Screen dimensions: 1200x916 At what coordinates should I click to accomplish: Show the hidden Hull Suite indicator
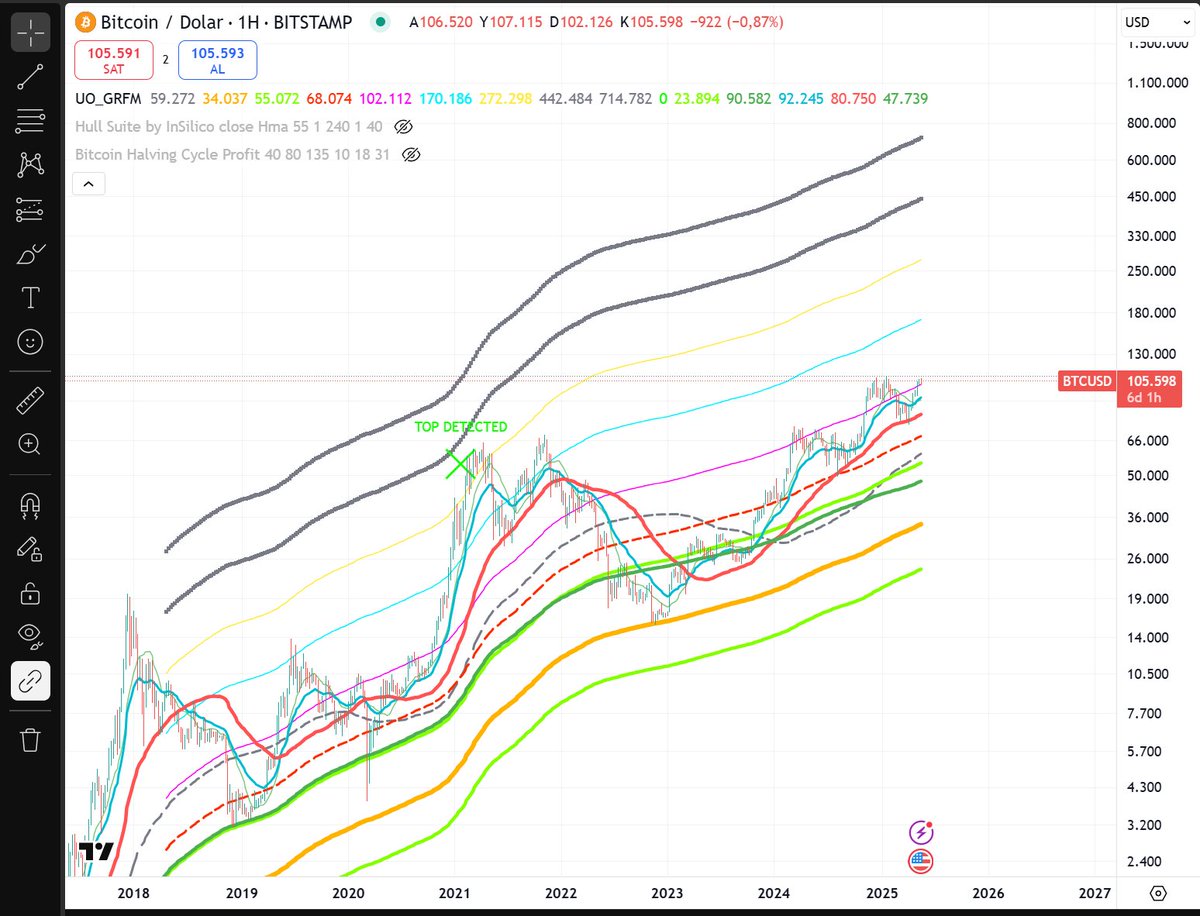coord(403,127)
